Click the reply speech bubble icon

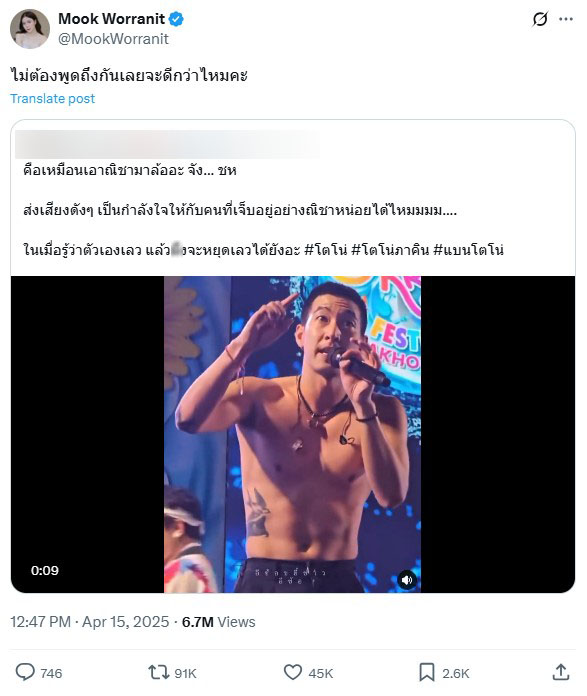point(25,672)
